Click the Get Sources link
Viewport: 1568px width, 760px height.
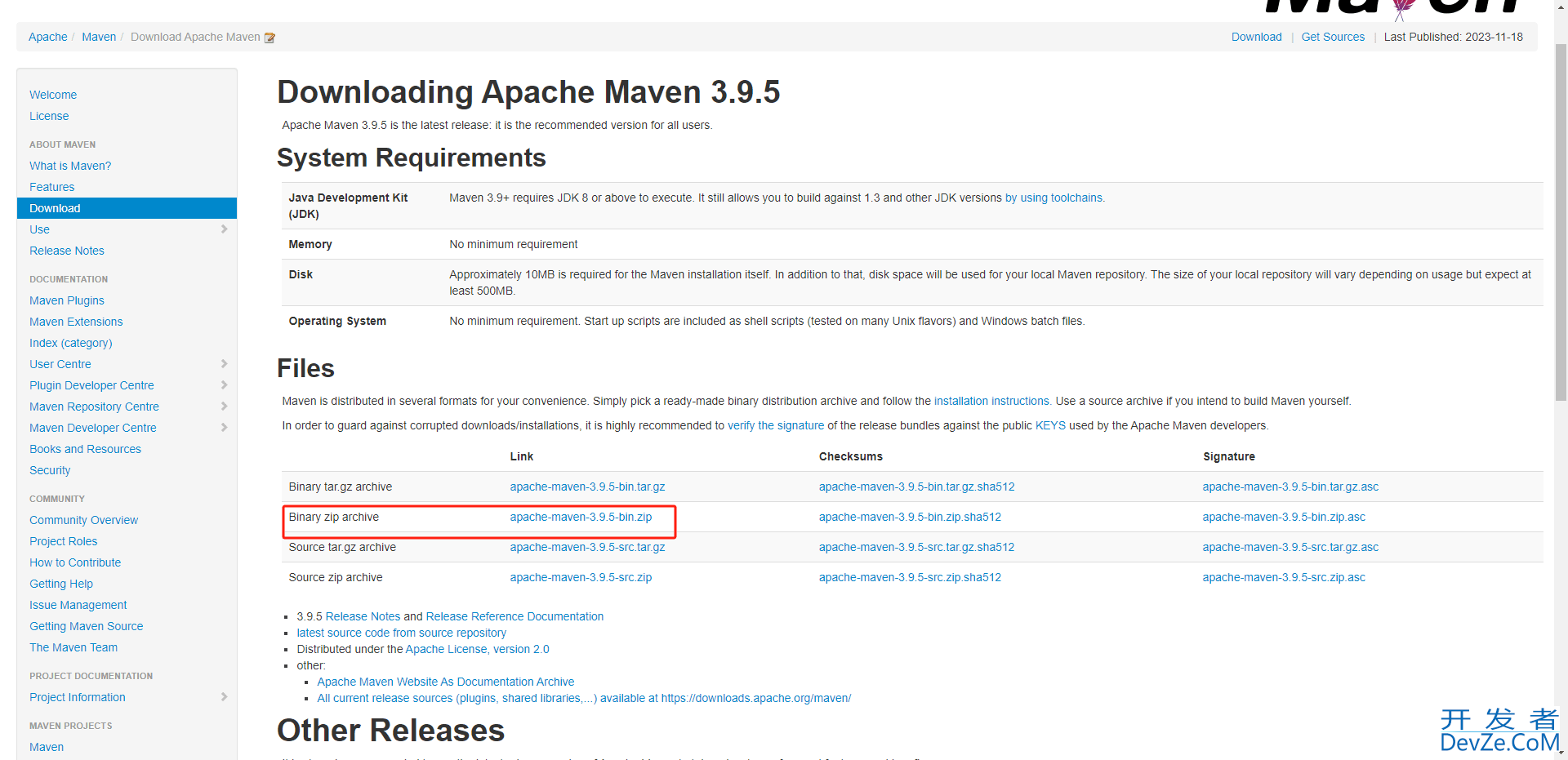click(x=1333, y=37)
